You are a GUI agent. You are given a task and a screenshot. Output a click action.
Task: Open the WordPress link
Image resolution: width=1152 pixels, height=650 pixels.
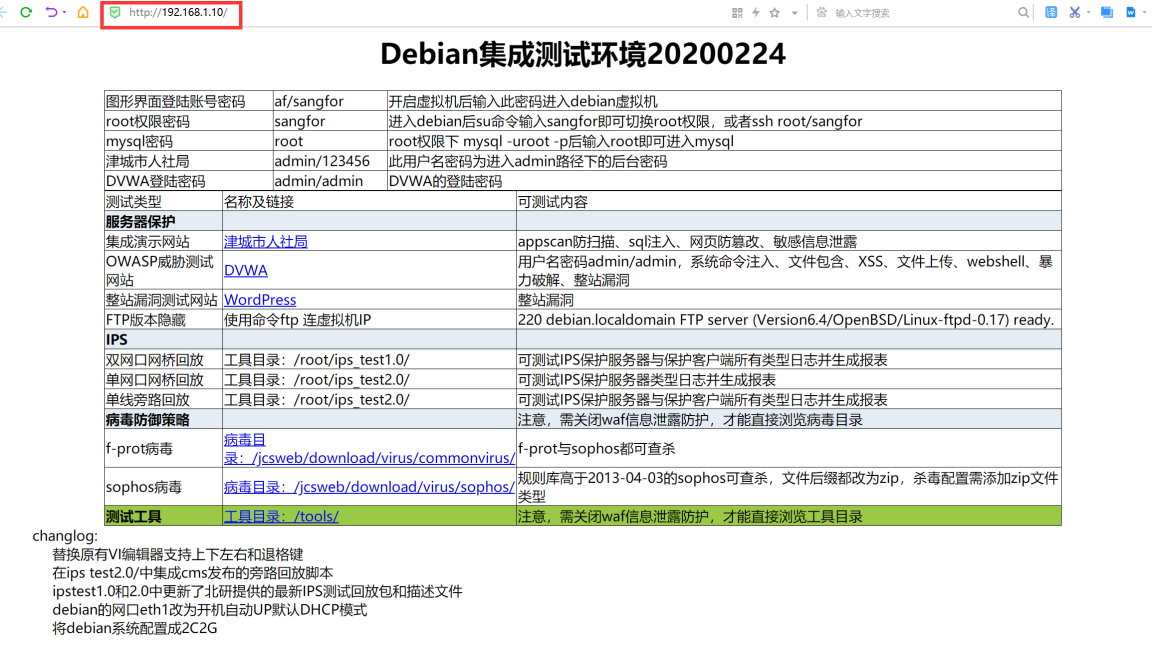(x=260, y=300)
